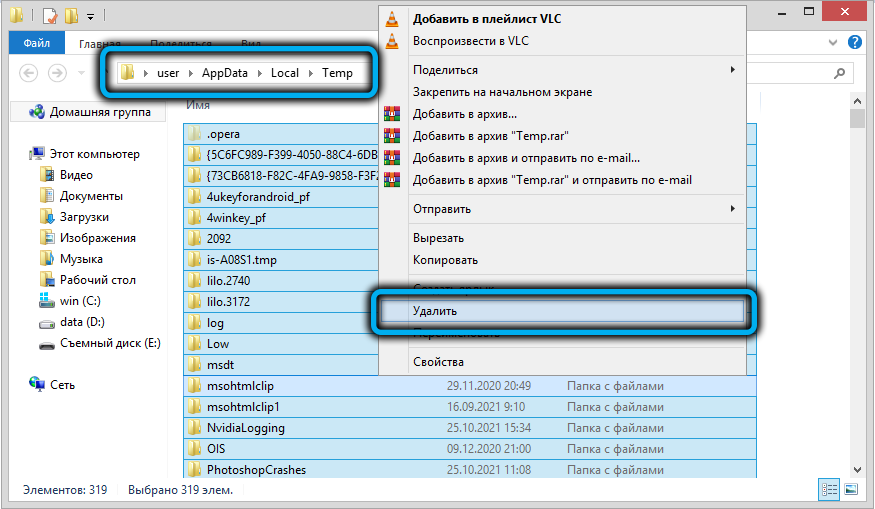Viewport: 875px width, 509px height.
Task: Click the WinRAR icon next to 'Добавить в архив...'
Action: 393,114
